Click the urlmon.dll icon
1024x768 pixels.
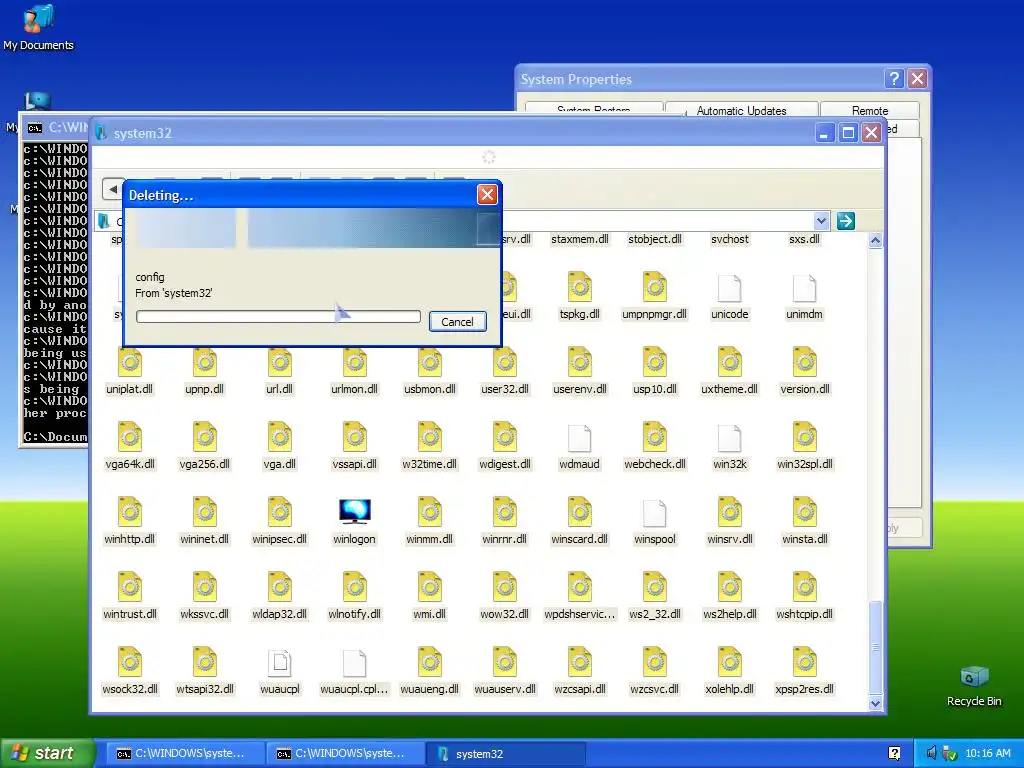click(x=355, y=362)
